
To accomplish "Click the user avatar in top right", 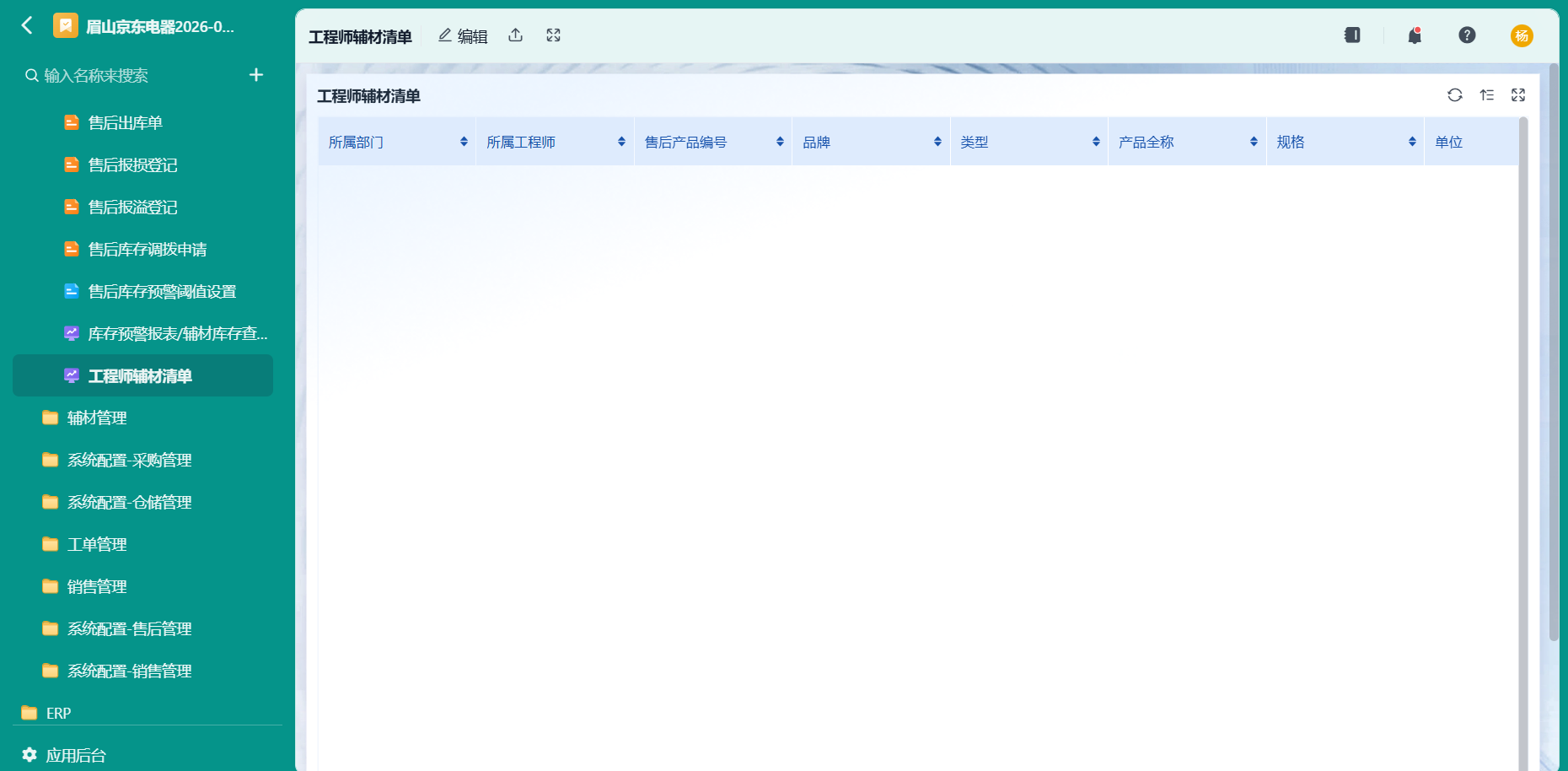I will pyautogui.click(x=1522, y=35).
